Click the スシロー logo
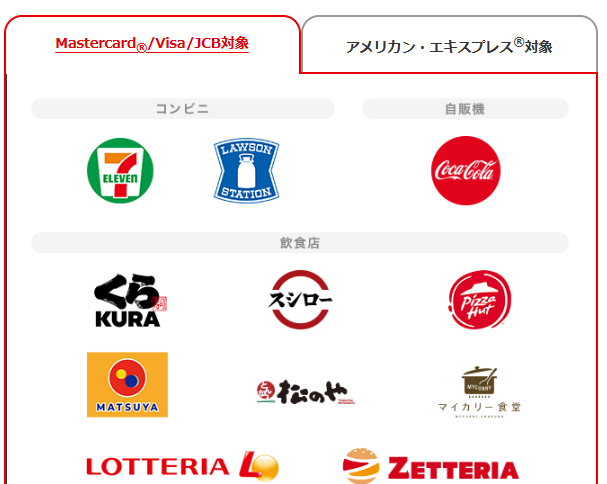The height and width of the screenshot is (484, 607). point(300,300)
